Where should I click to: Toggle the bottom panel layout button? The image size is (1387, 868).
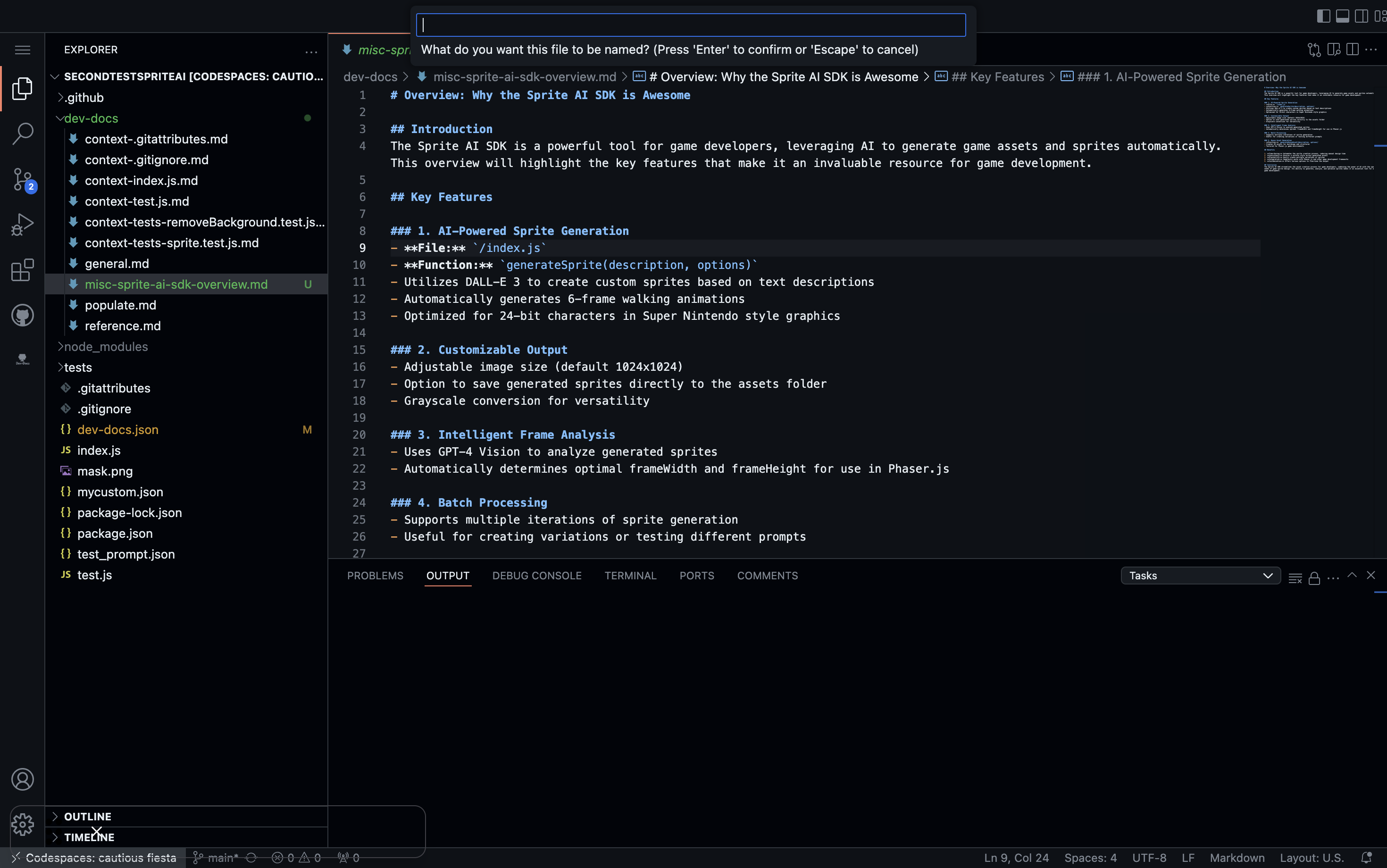(x=1342, y=16)
